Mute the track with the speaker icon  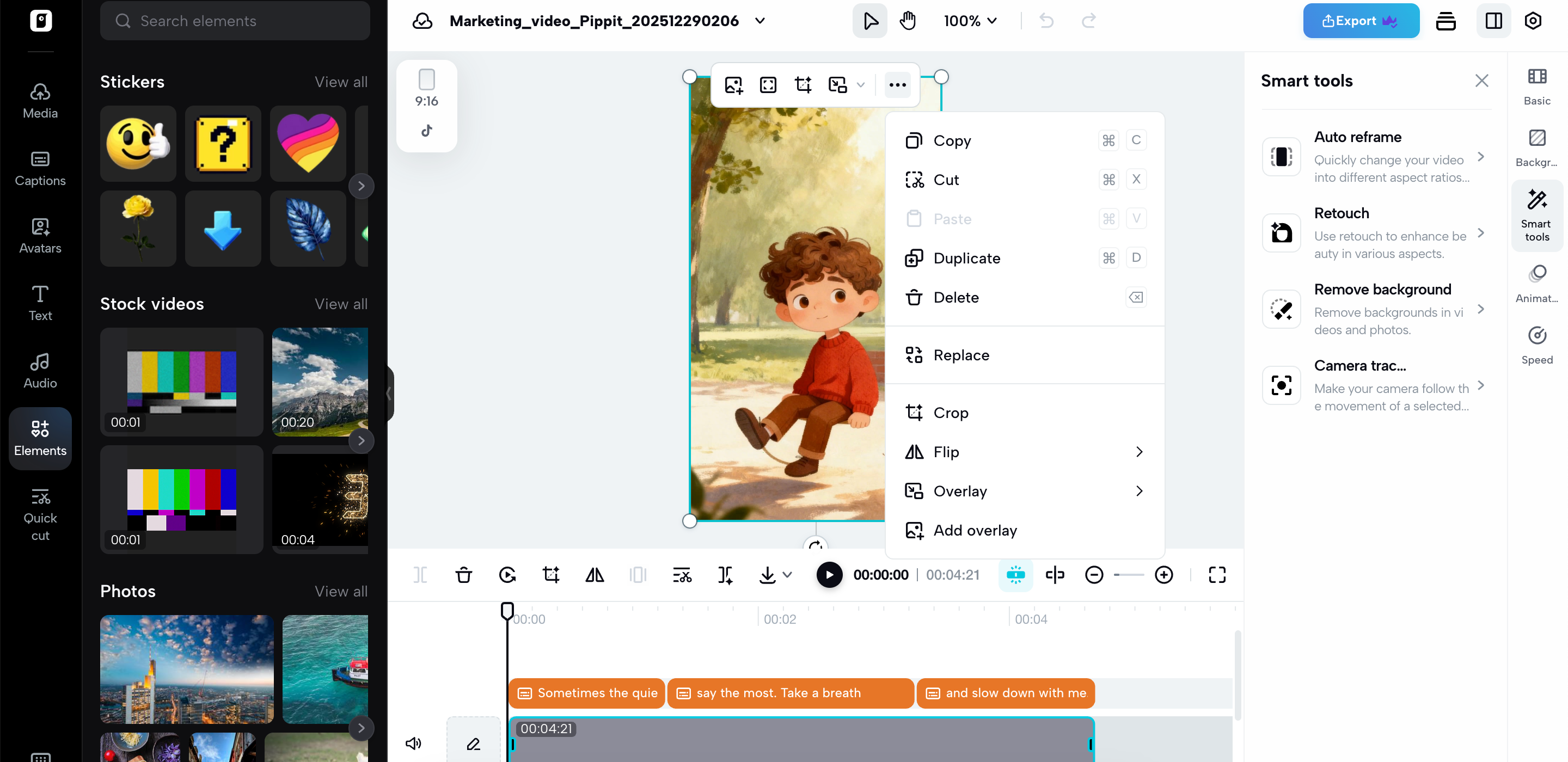[x=414, y=742]
